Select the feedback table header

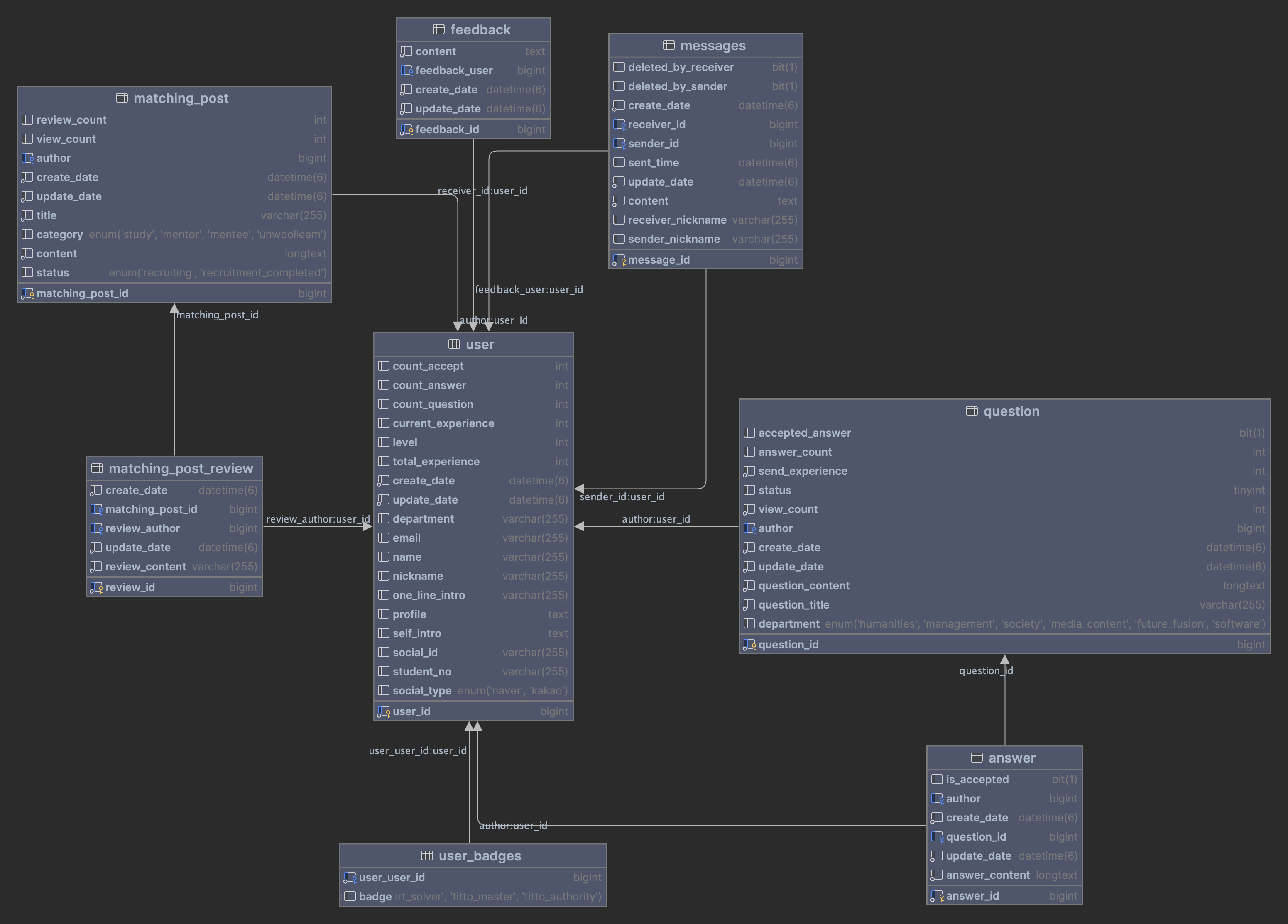[x=473, y=29]
